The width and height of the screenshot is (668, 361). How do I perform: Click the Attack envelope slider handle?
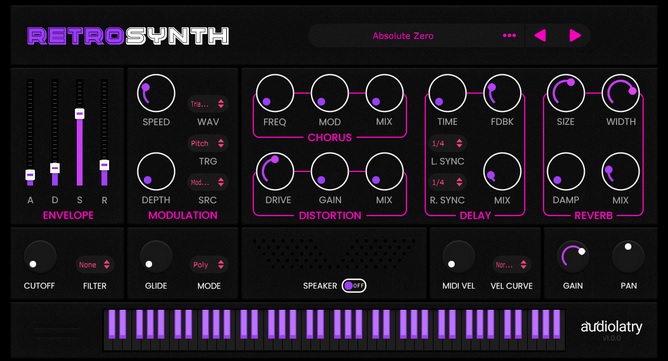(x=30, y=175)
